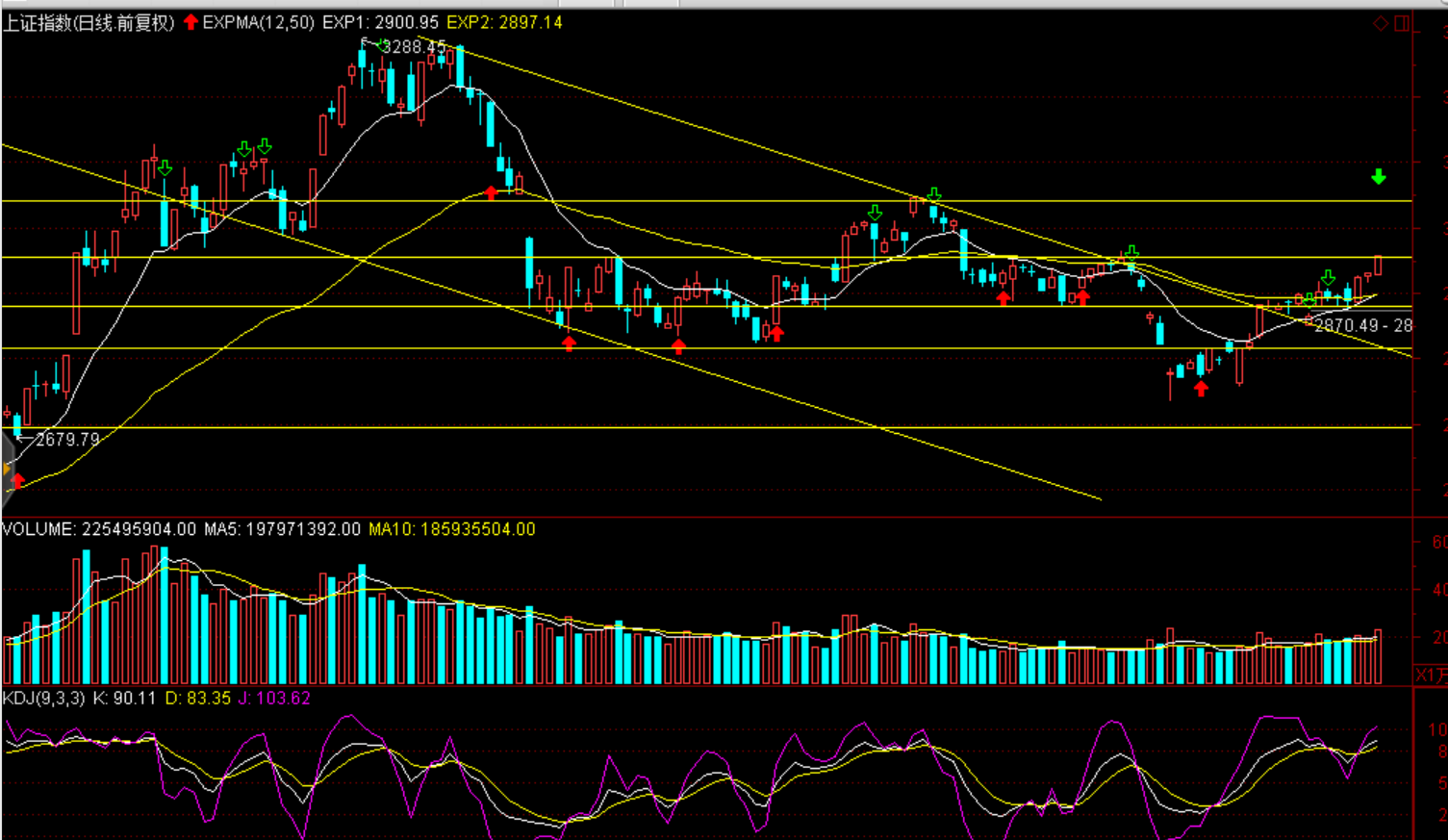1448x840 pixels.
Task: Click the magenta J: 103.62 KDJ value
Action: (274, 698)
